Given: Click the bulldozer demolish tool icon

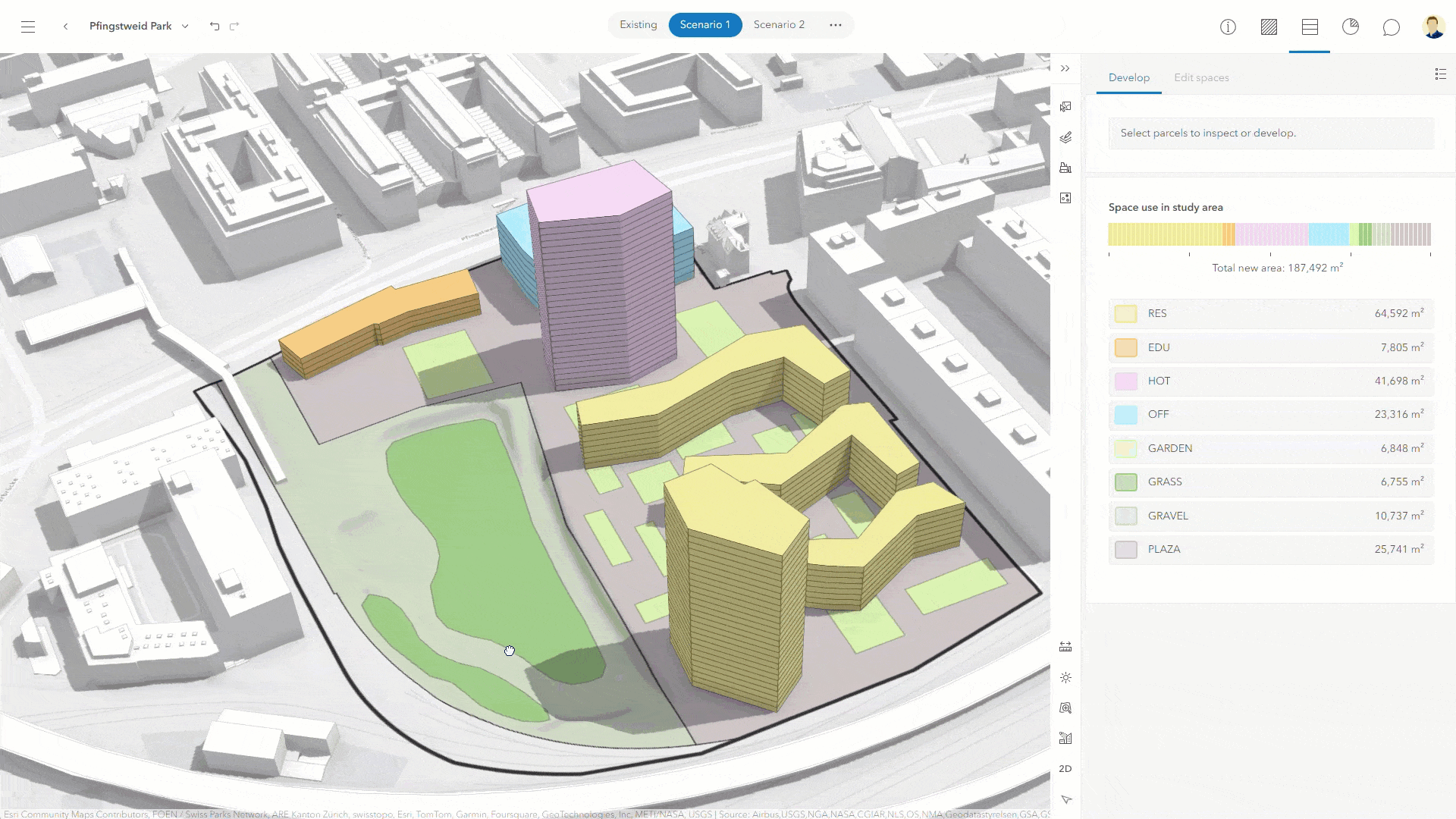Looking at the screenshot, I should [1065, 168].
